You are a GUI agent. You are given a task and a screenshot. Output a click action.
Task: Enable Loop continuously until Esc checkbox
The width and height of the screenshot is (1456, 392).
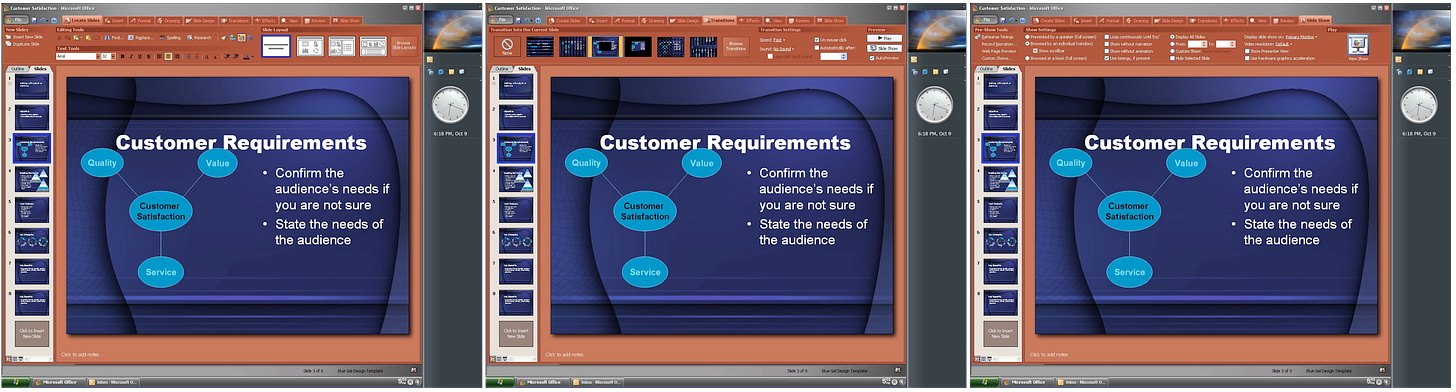(1107, 37)
